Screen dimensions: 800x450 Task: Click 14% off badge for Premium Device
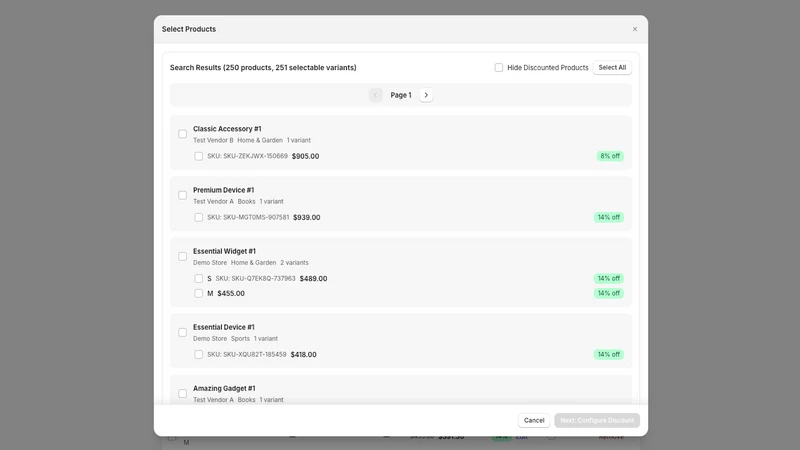pyautogui.click(x=609, y=217)
